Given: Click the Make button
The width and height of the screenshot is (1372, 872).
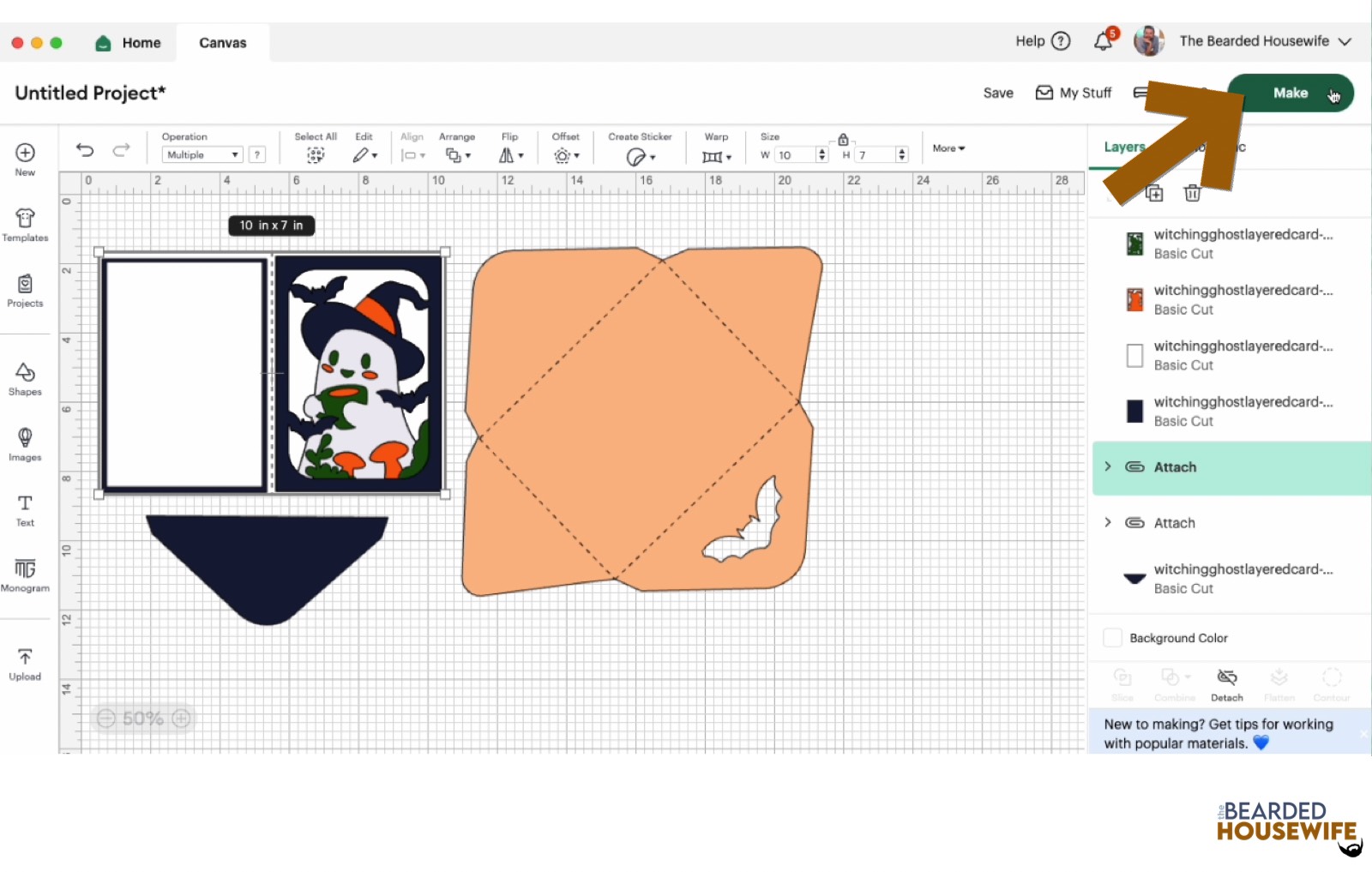Looking at the screenshot, I should pos(1290,93).
